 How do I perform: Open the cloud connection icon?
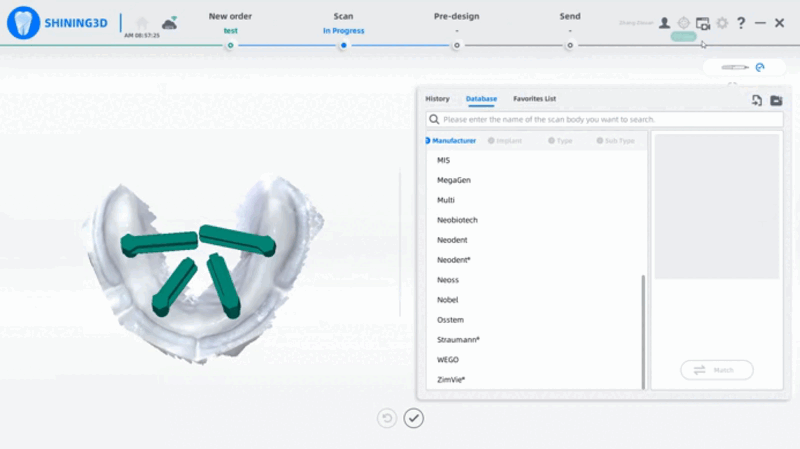pyautogui.click(x=169, y=23)
